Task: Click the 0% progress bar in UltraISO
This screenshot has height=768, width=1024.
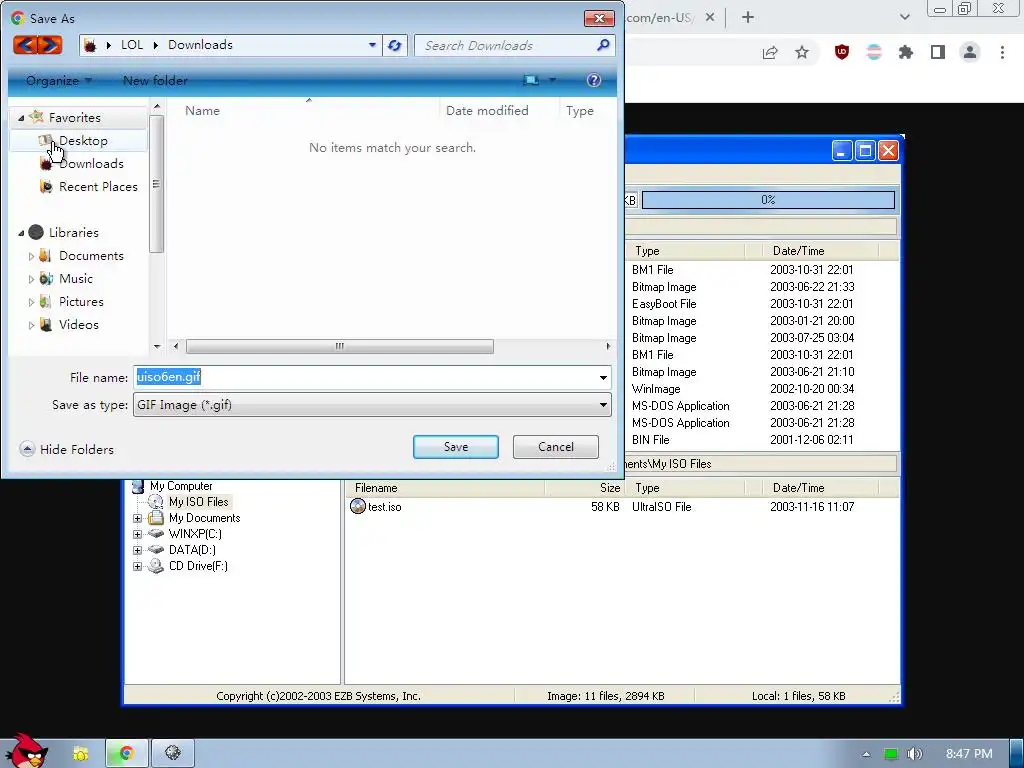Action: tap(768, 200)
